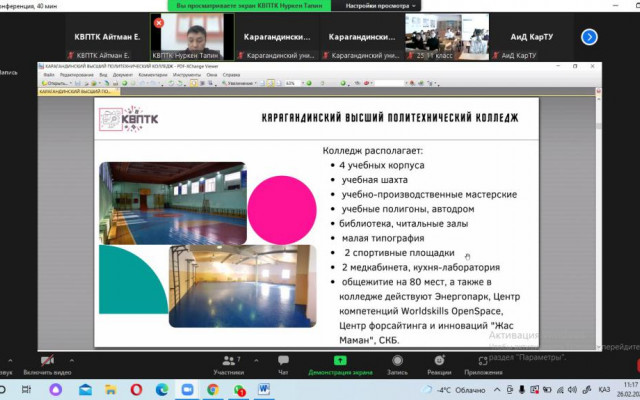Click the weather widget -4°C Облачно
The image size is (640, 400).
[x=454, y=390]
